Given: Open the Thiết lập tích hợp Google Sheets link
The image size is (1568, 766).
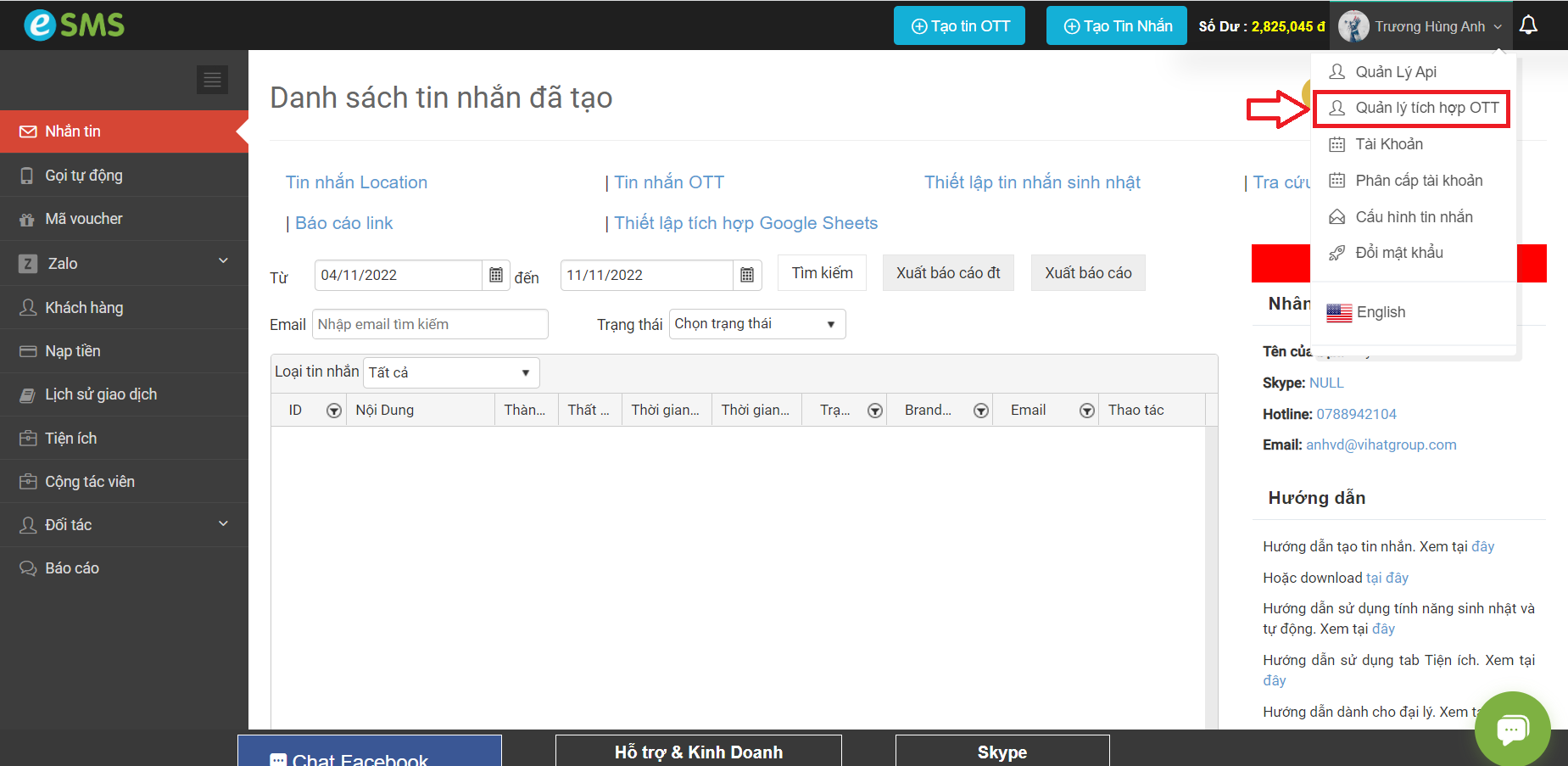Looking at the screenshot, I should pos(745,223).
